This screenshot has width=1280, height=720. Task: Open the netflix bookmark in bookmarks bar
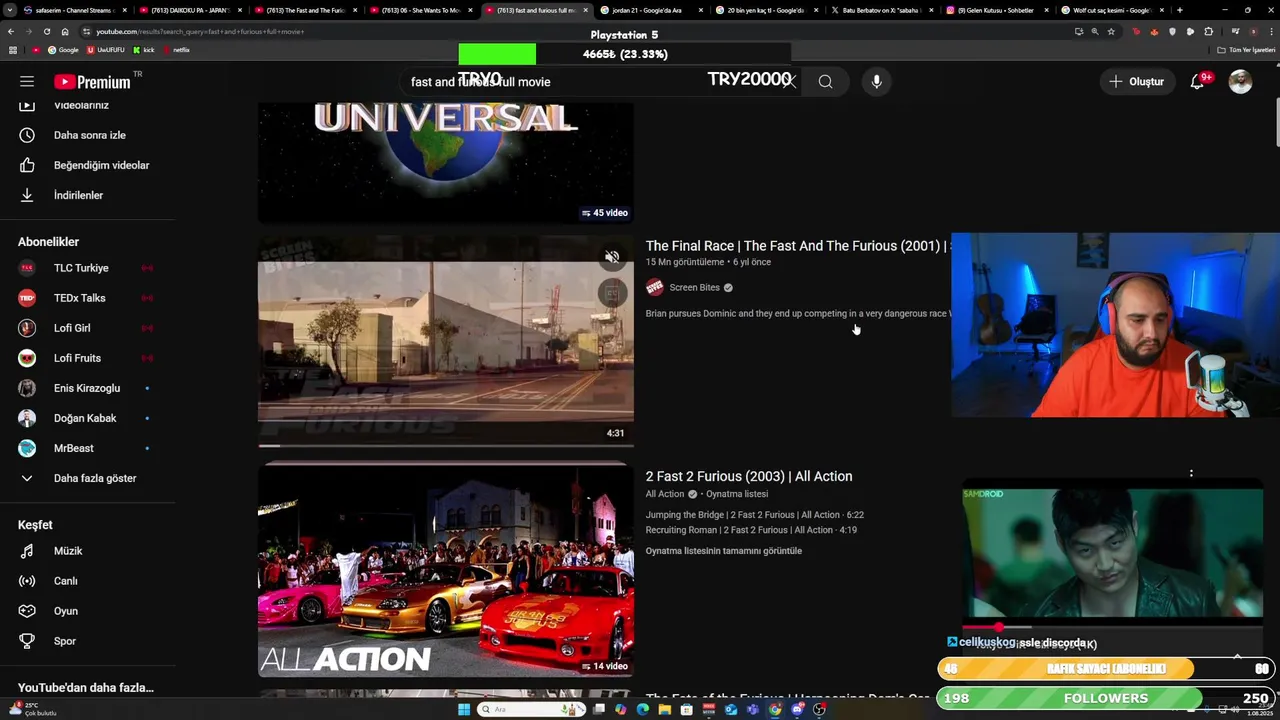point(176,50)
